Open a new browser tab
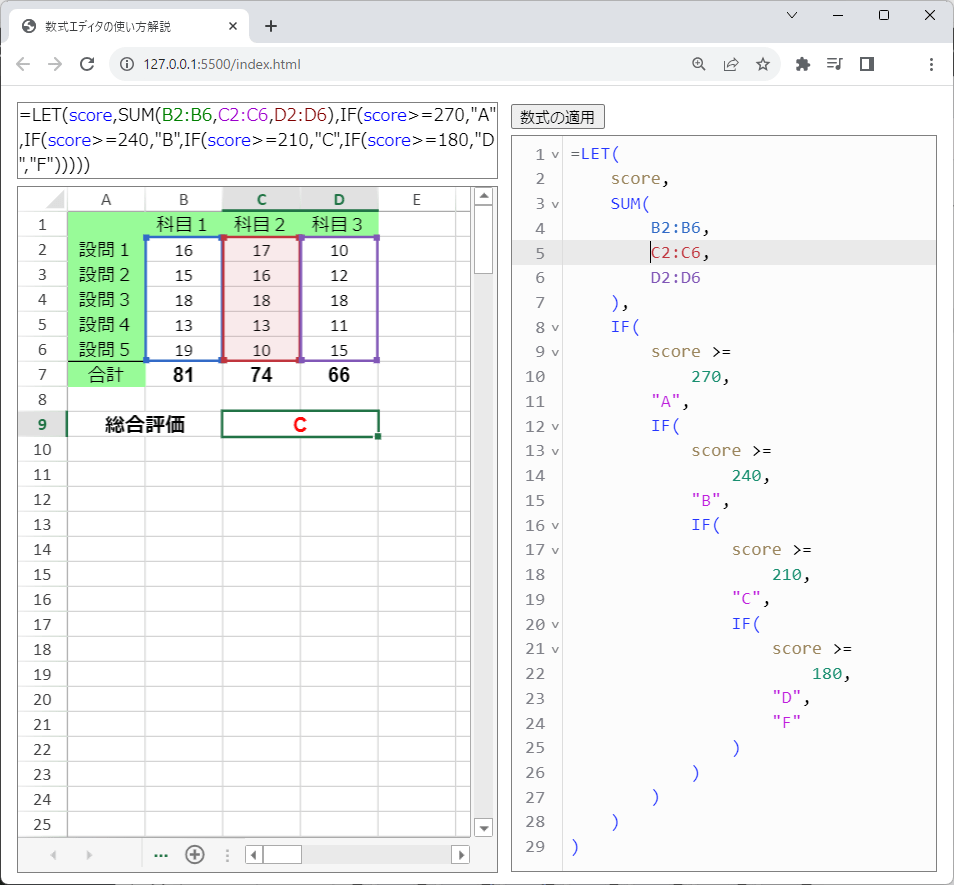Viewport: 954px width, 885px height. tap(270, 26)
